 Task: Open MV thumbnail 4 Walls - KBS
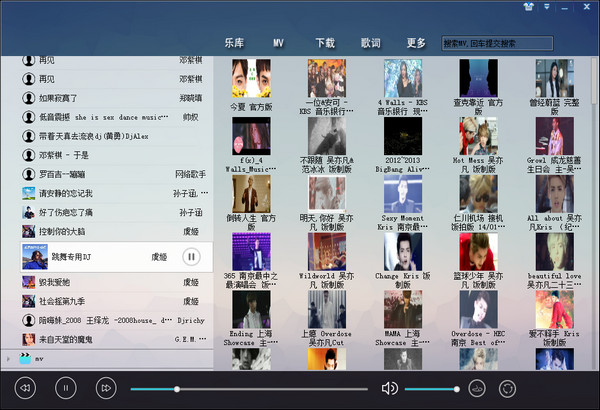click(403, 78)
